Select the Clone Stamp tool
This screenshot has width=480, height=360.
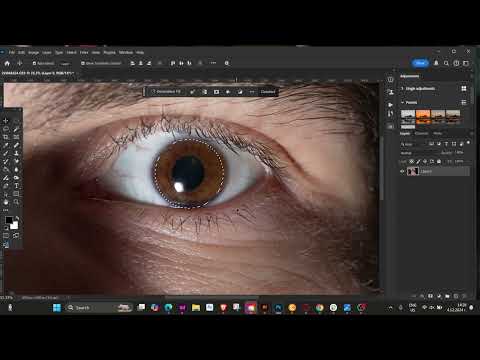16,153
